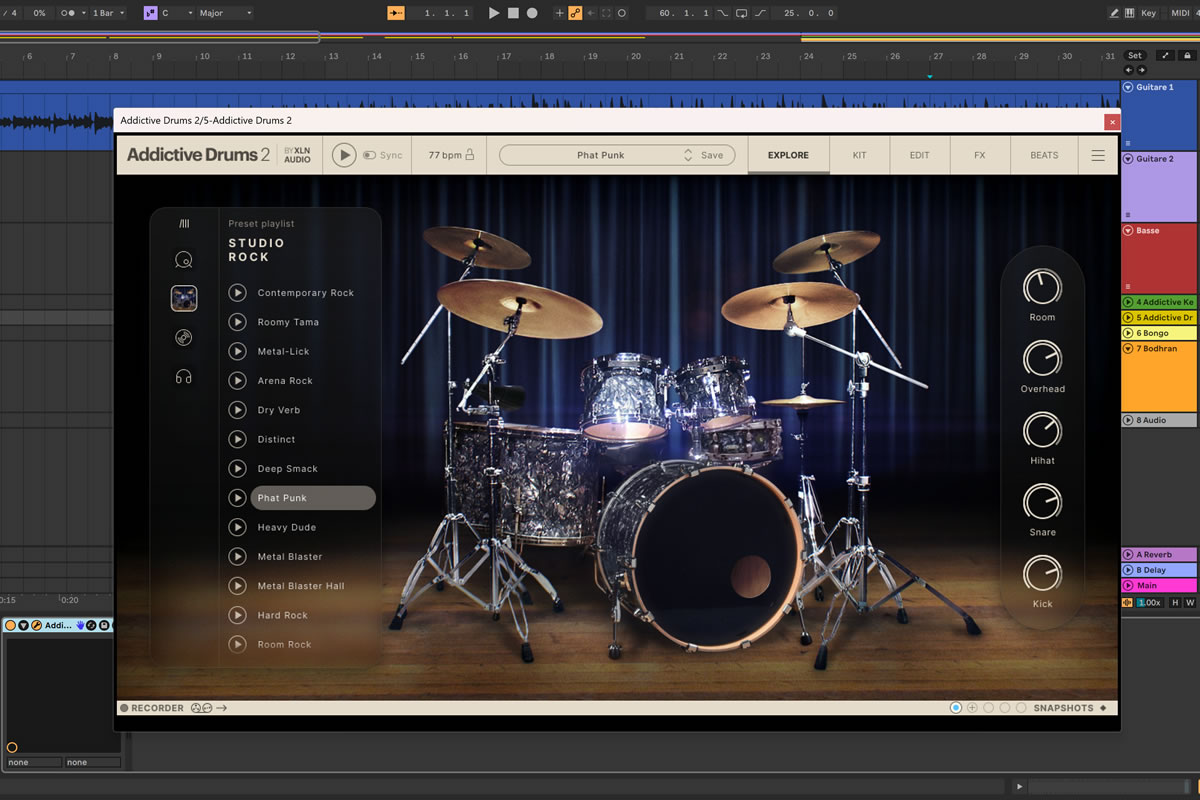1200x800 pixels.
Task: Select the third snapshot slot
Action: (x=988, y=707)
